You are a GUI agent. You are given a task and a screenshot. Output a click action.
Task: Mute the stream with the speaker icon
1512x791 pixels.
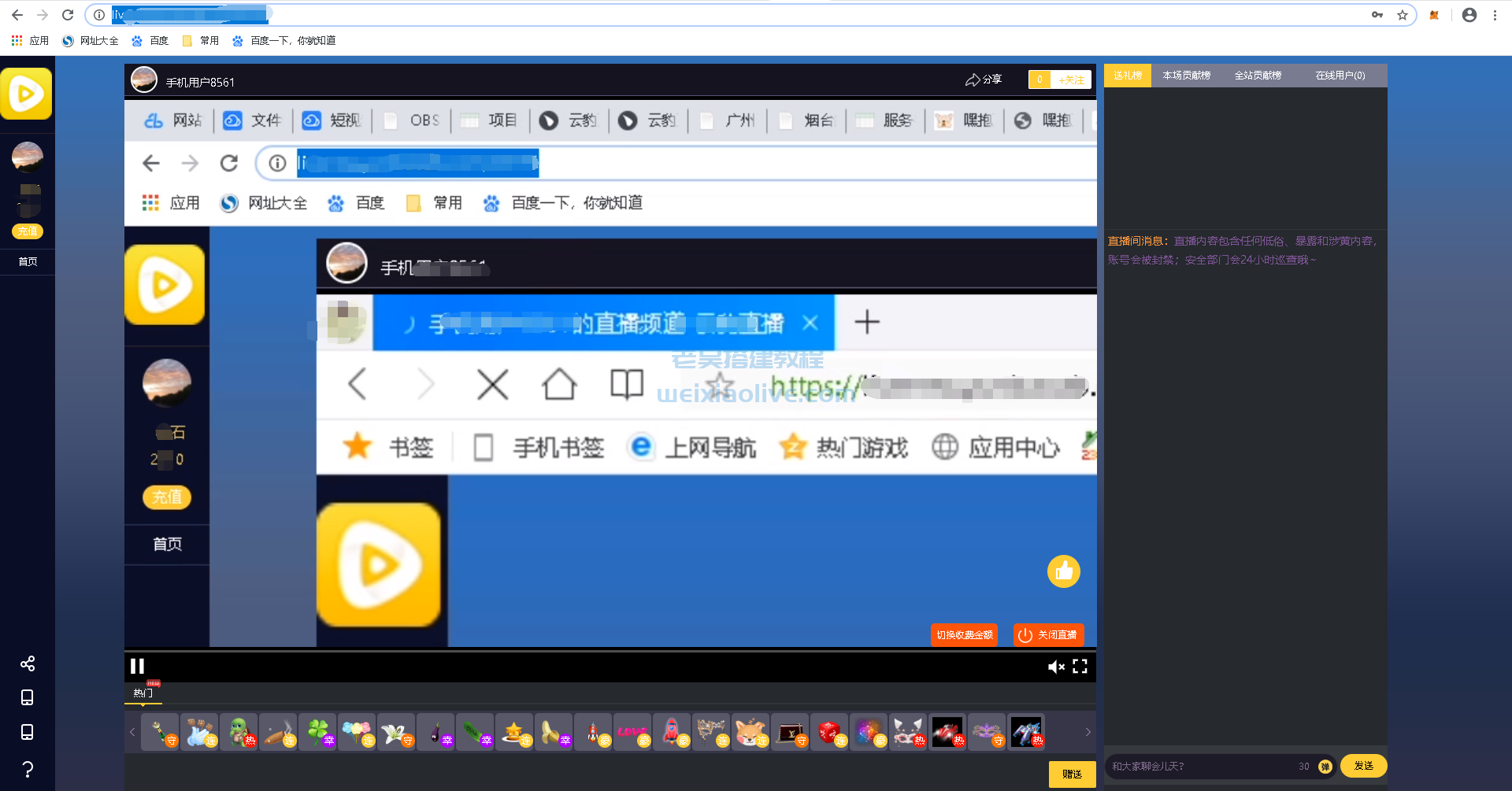(1056, 667)
